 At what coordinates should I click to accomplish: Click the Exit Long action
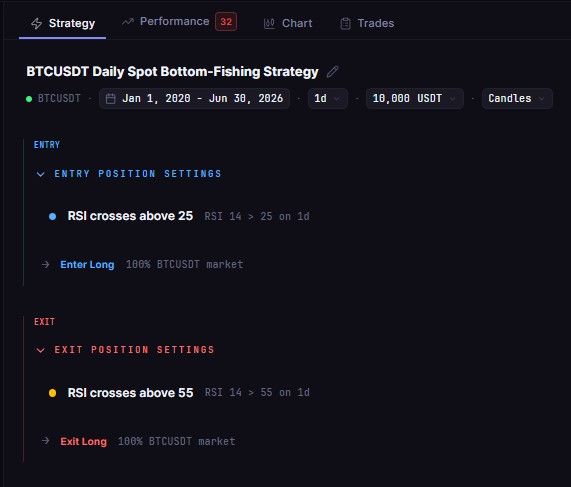coord(84,441)
